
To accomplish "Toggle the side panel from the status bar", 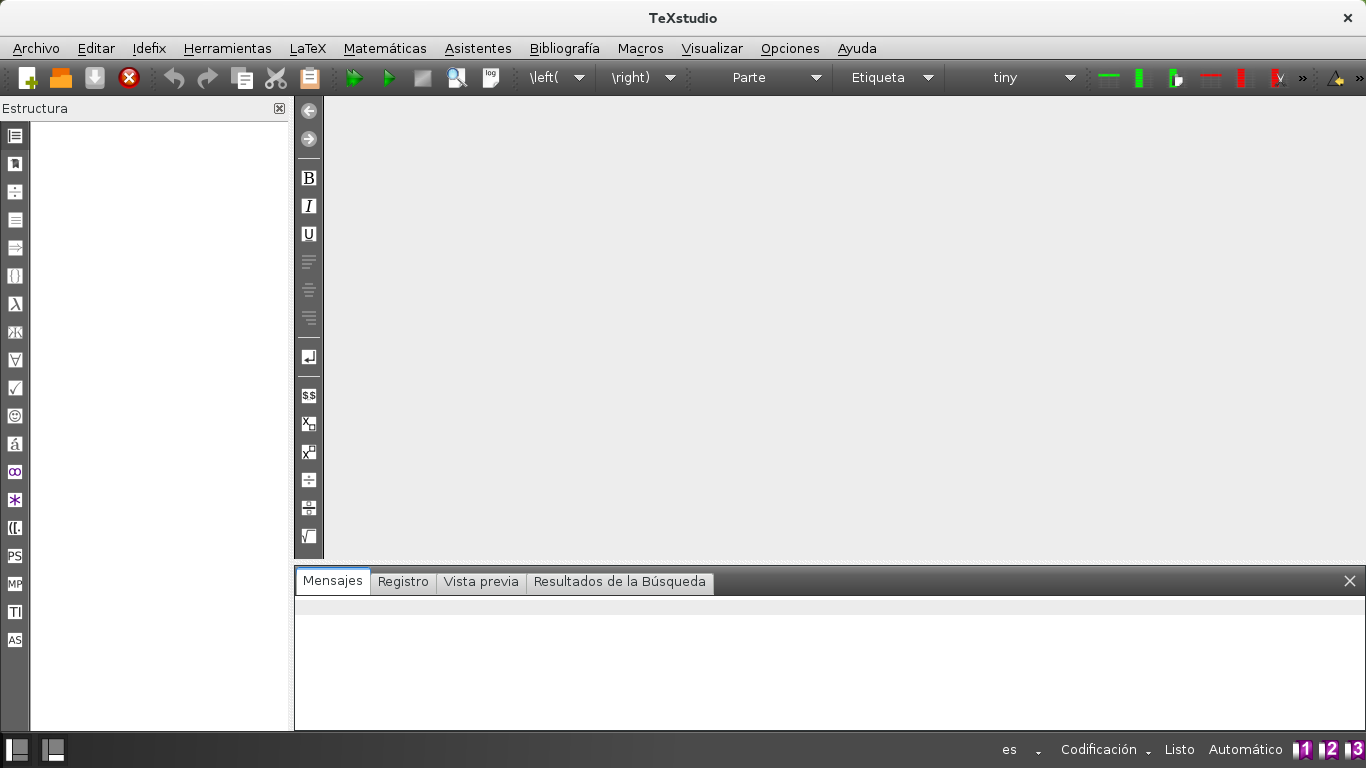I will [17, 750].
